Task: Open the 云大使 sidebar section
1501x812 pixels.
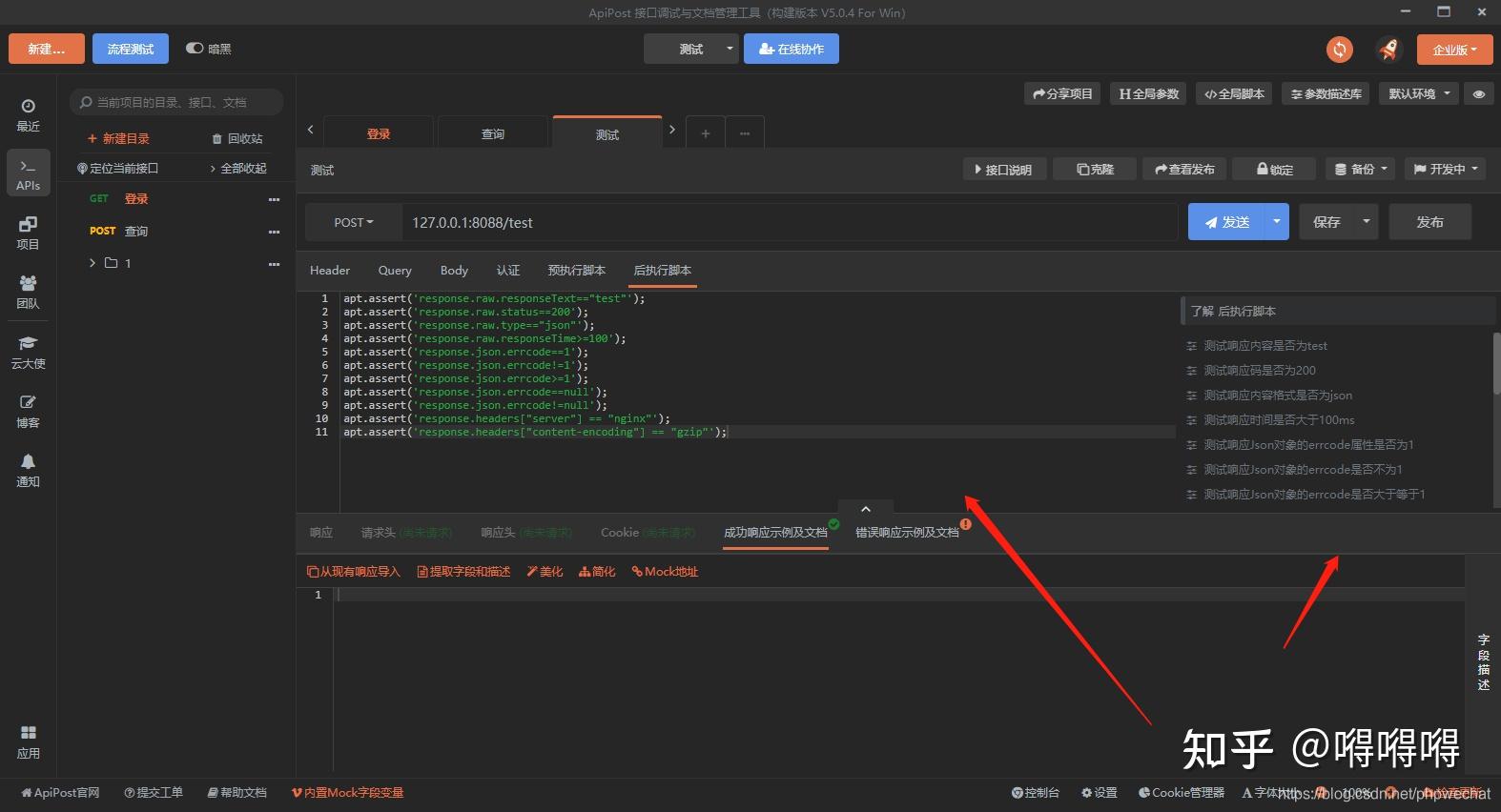Action: [x=28, y=352]
